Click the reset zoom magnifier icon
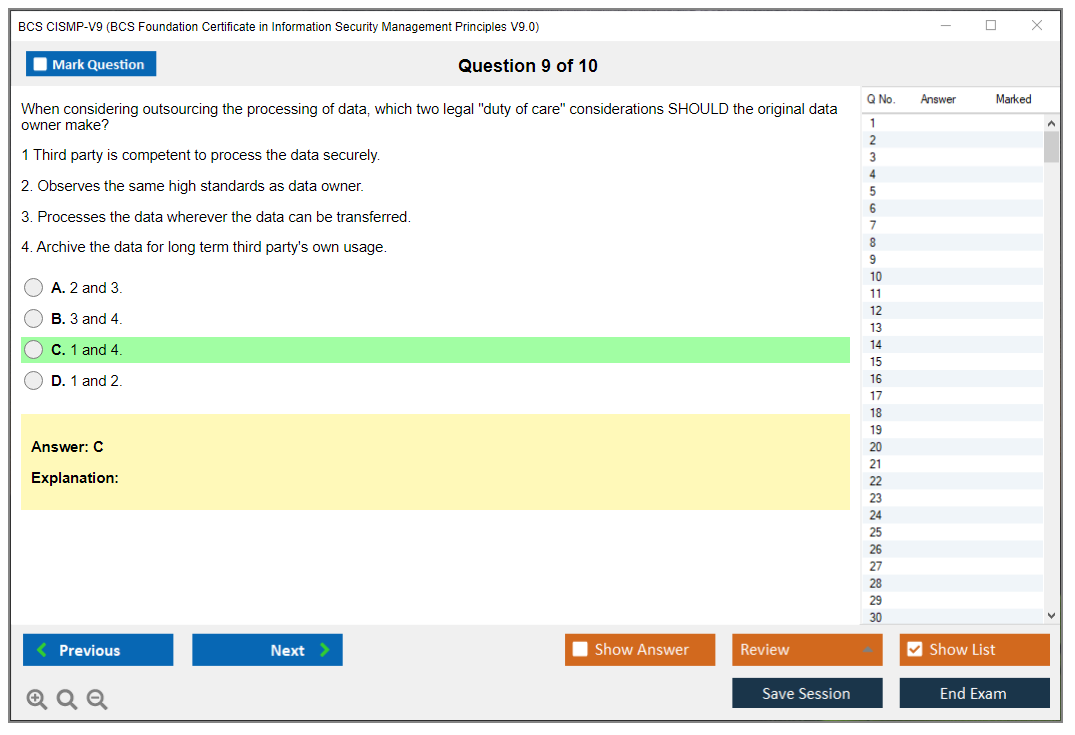Screen dimensions: 1075x735 click(x=67, y=700)
